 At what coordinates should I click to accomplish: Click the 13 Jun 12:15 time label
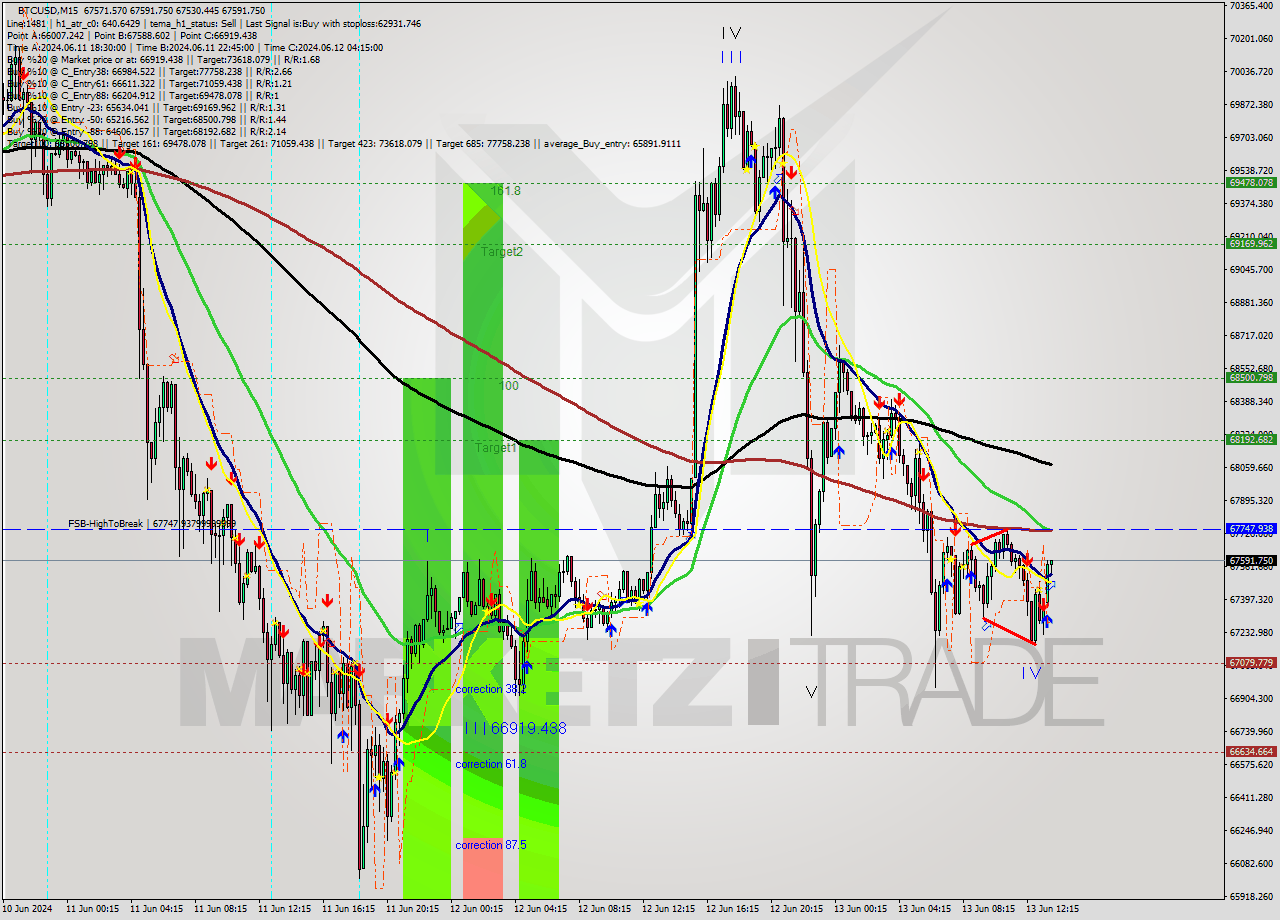[1052, 910]
